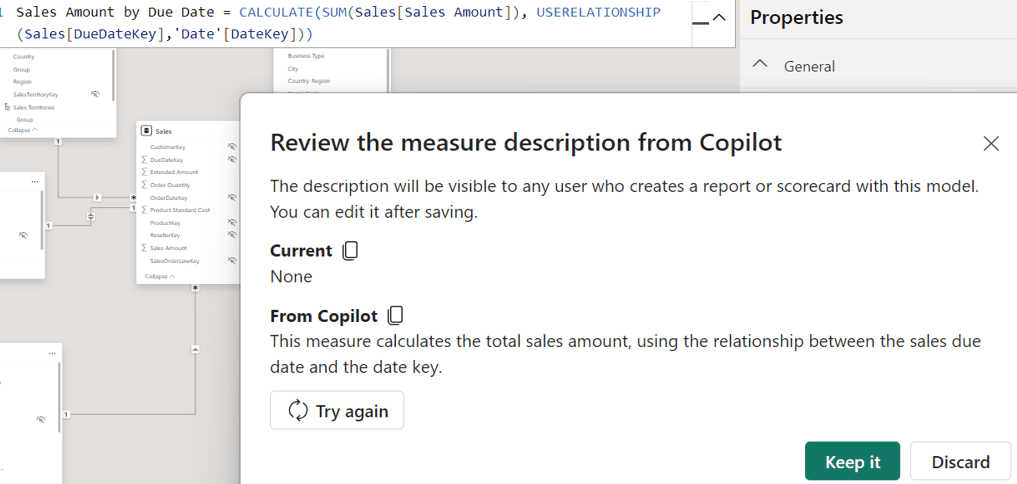1017x484 pixels.
Task: Collapse the formula bar with the chevron
Action: click(x=717, y=18)
